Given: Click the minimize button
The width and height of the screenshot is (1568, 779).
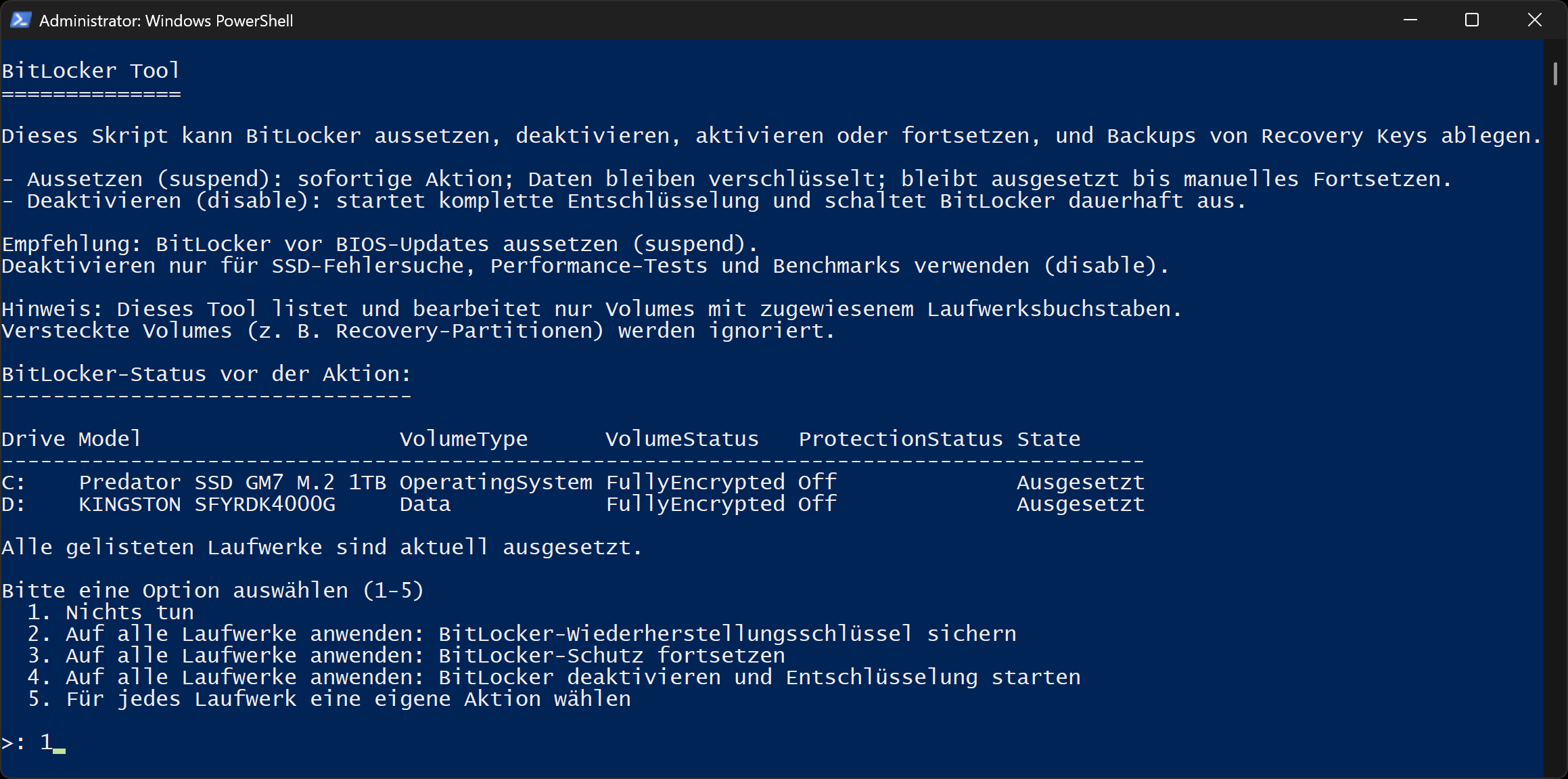Looking at the screenshot, I should (x=1410, y=20).
